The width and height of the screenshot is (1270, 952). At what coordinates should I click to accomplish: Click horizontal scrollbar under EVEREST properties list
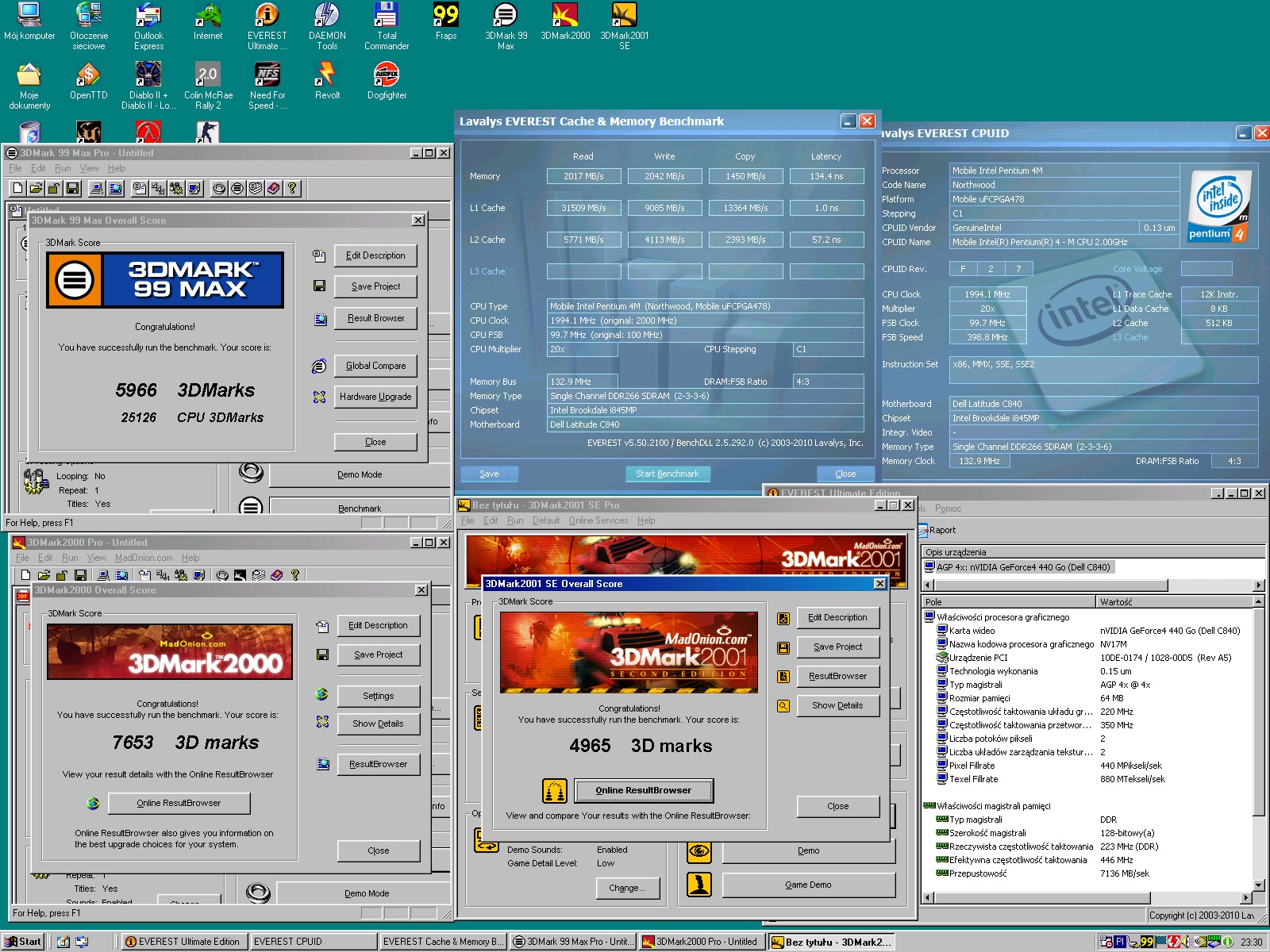[1086, 898]
